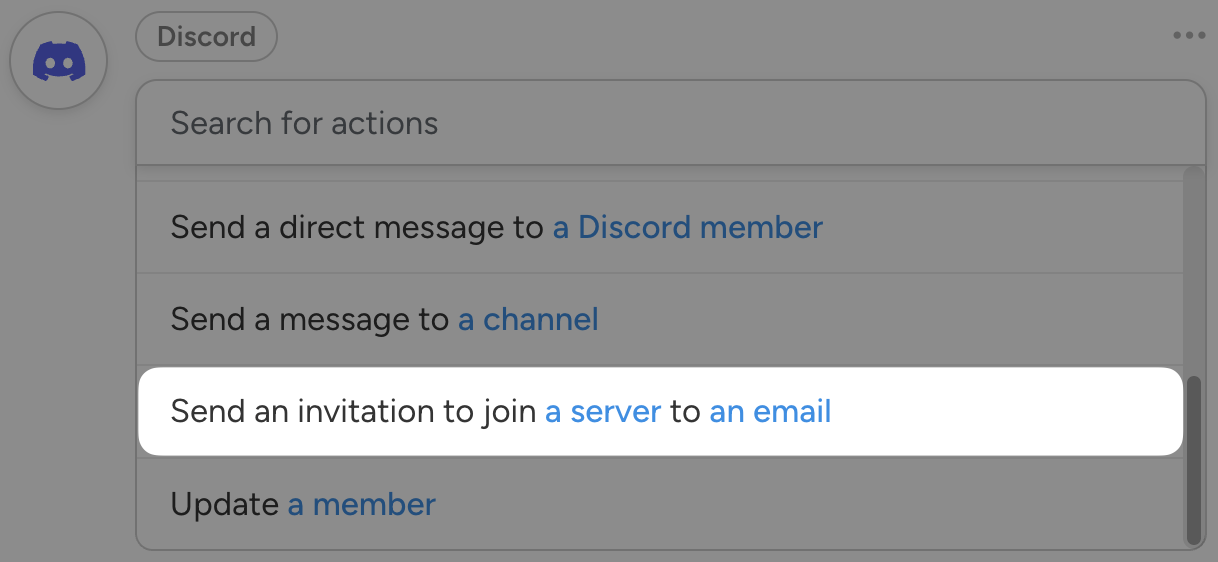Click blank row area right of 'a member'
1218x562 pixels.
pos(800,504)
